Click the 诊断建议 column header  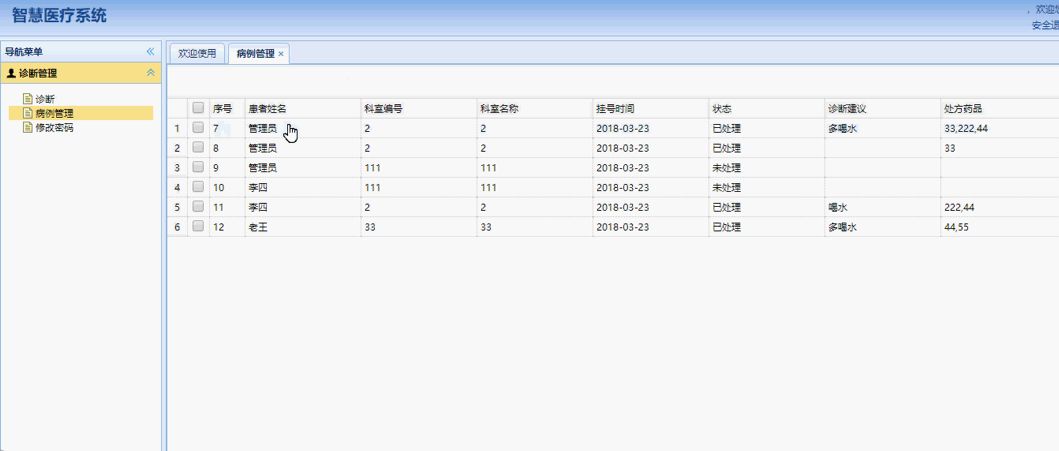coord(883,108)
